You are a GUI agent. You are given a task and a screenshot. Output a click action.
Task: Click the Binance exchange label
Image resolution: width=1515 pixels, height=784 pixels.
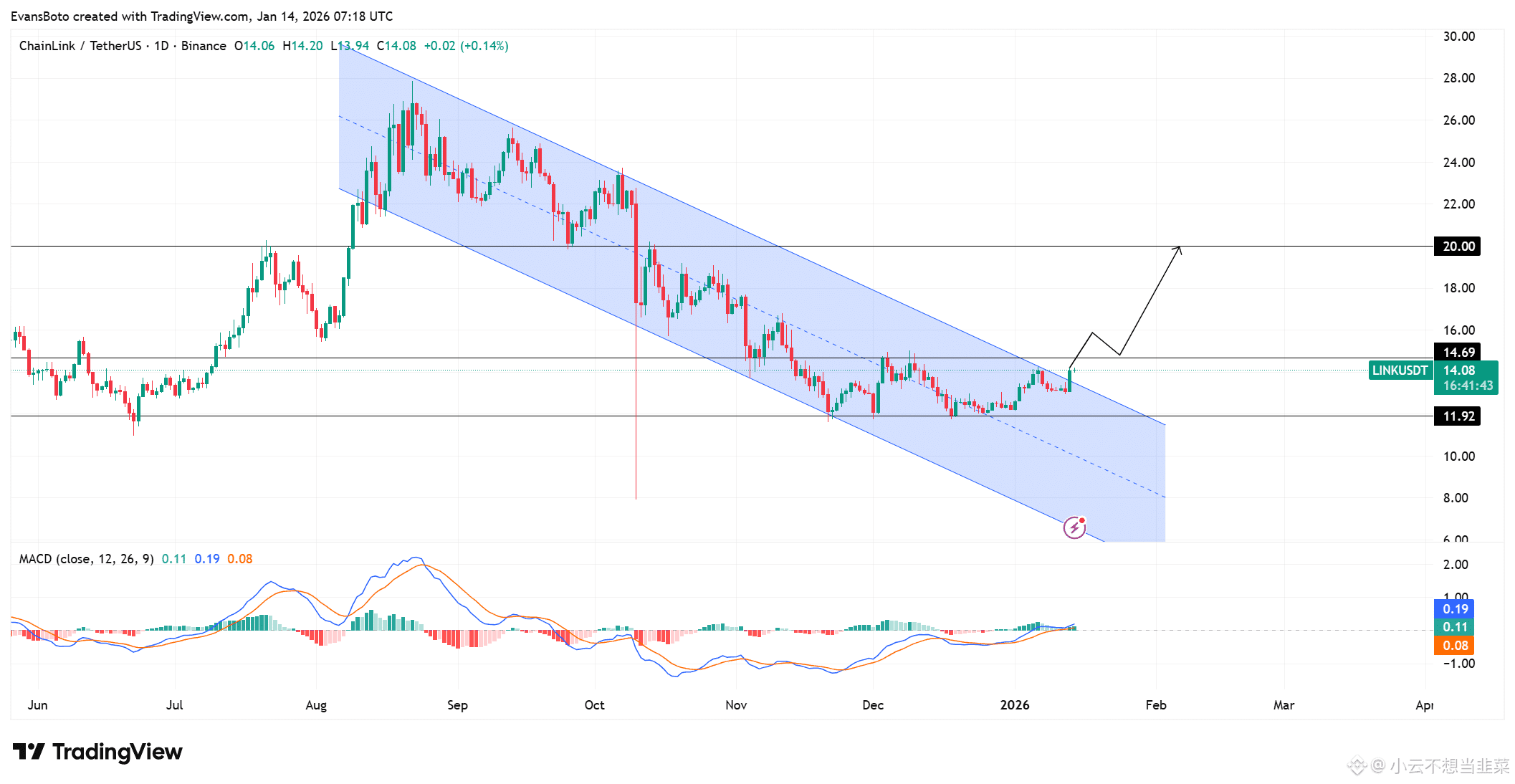204,45
